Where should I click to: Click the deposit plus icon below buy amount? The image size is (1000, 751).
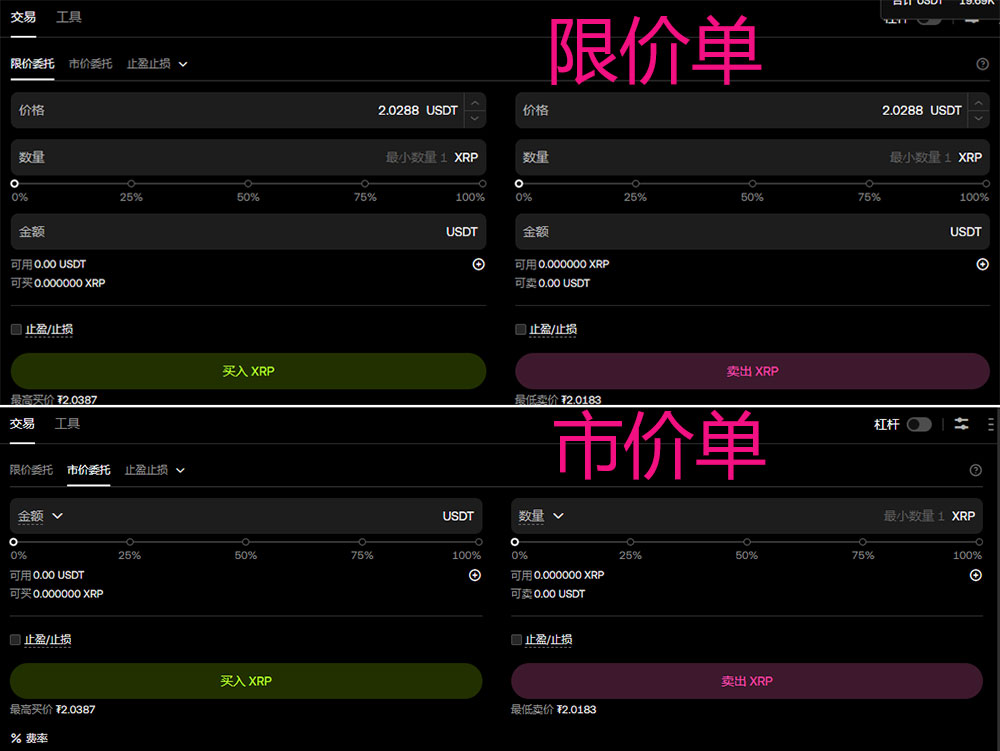tap(478, 264)
